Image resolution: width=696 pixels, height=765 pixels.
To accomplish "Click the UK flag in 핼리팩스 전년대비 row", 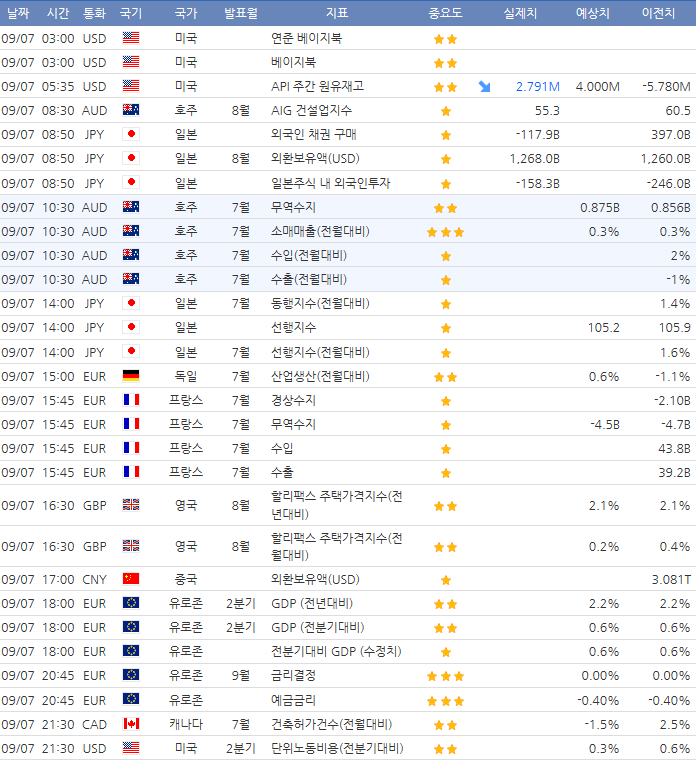I will tap(131, 505).
